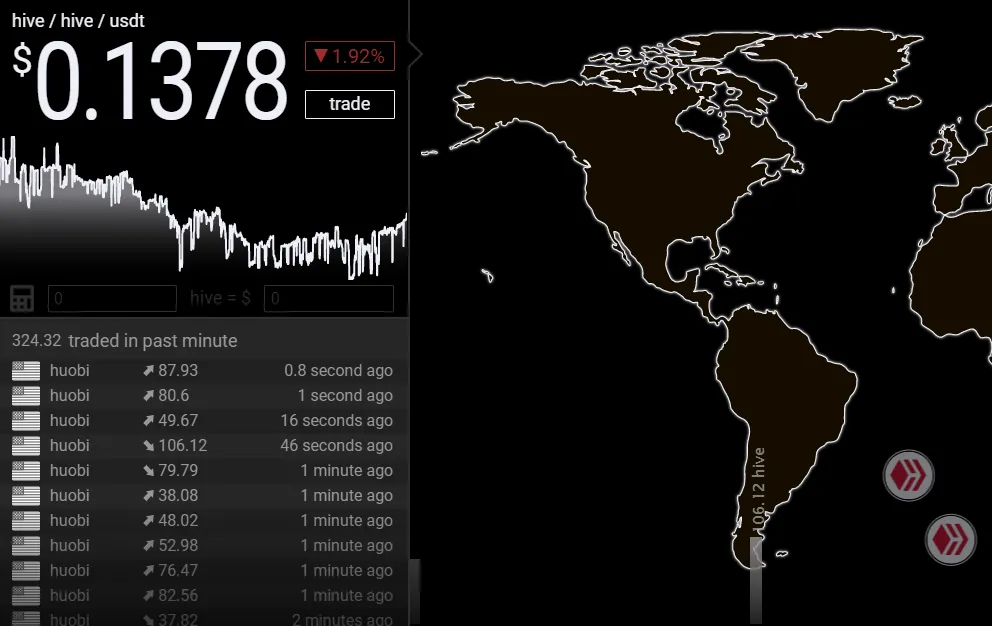Screen dimensions: 992x626
Task: Click the 324.32 traded in past minute text
Action: [125, 341]
